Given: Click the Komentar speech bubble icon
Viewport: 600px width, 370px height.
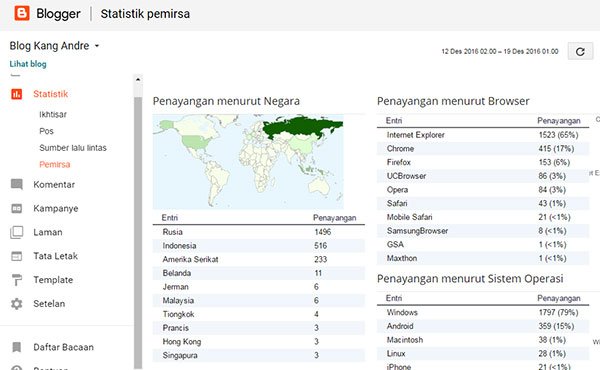Looking at the screenshot, I should coord(16,184).
